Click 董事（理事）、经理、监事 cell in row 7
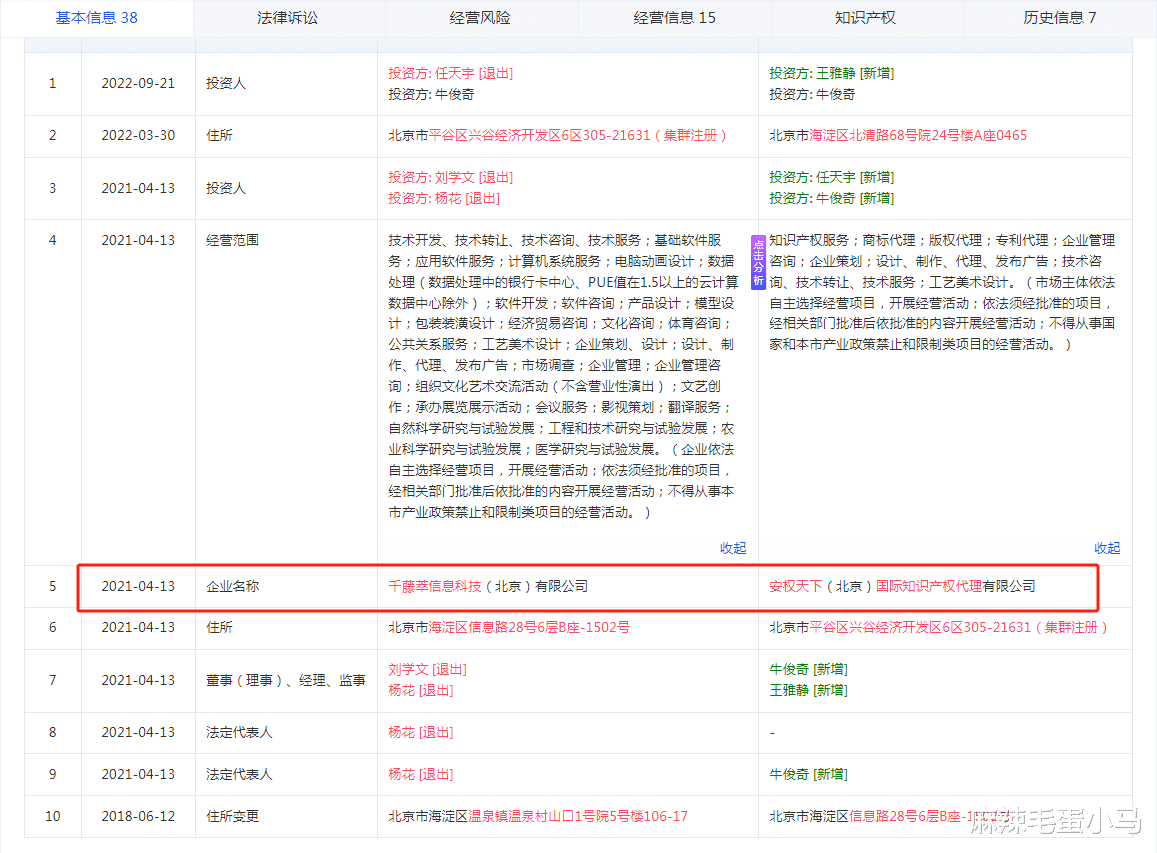Screen dimensions: 1157x853 [286, 680]
